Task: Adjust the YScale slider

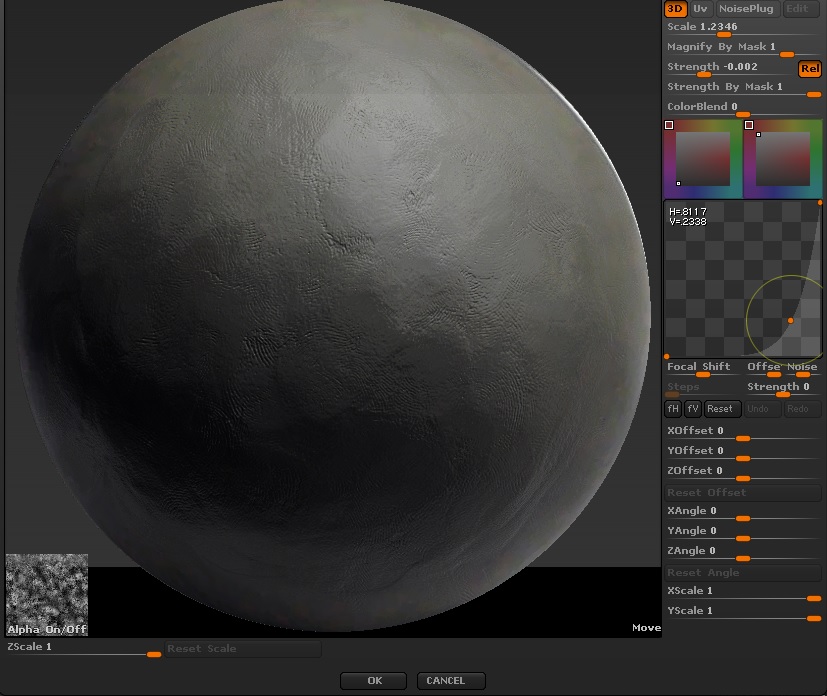Action: 743,612
